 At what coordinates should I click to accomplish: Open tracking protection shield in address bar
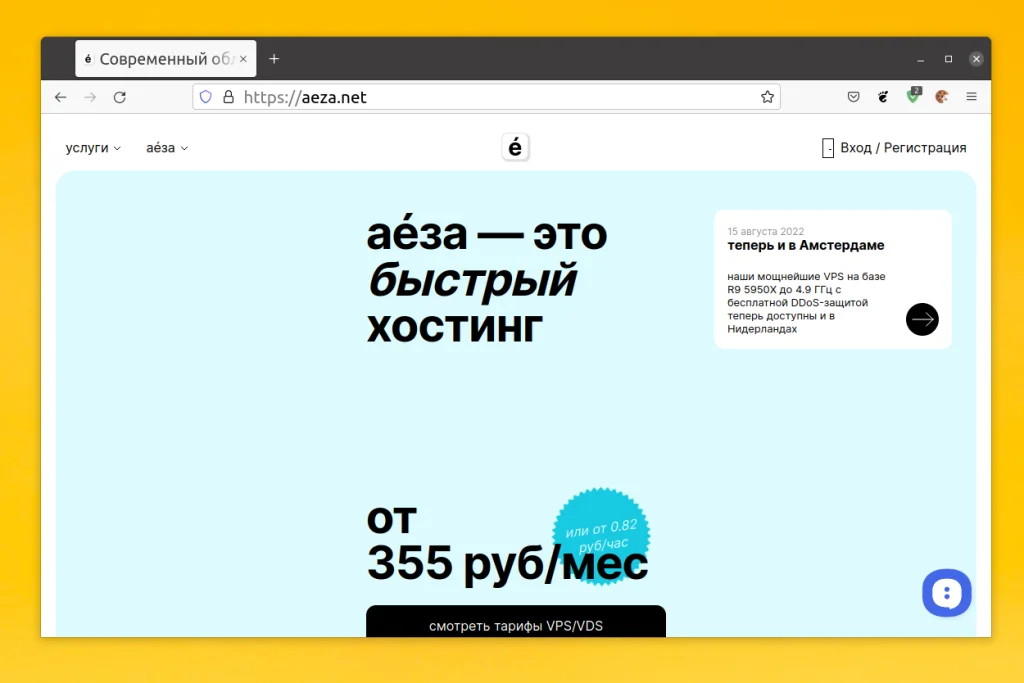(205, 97)
